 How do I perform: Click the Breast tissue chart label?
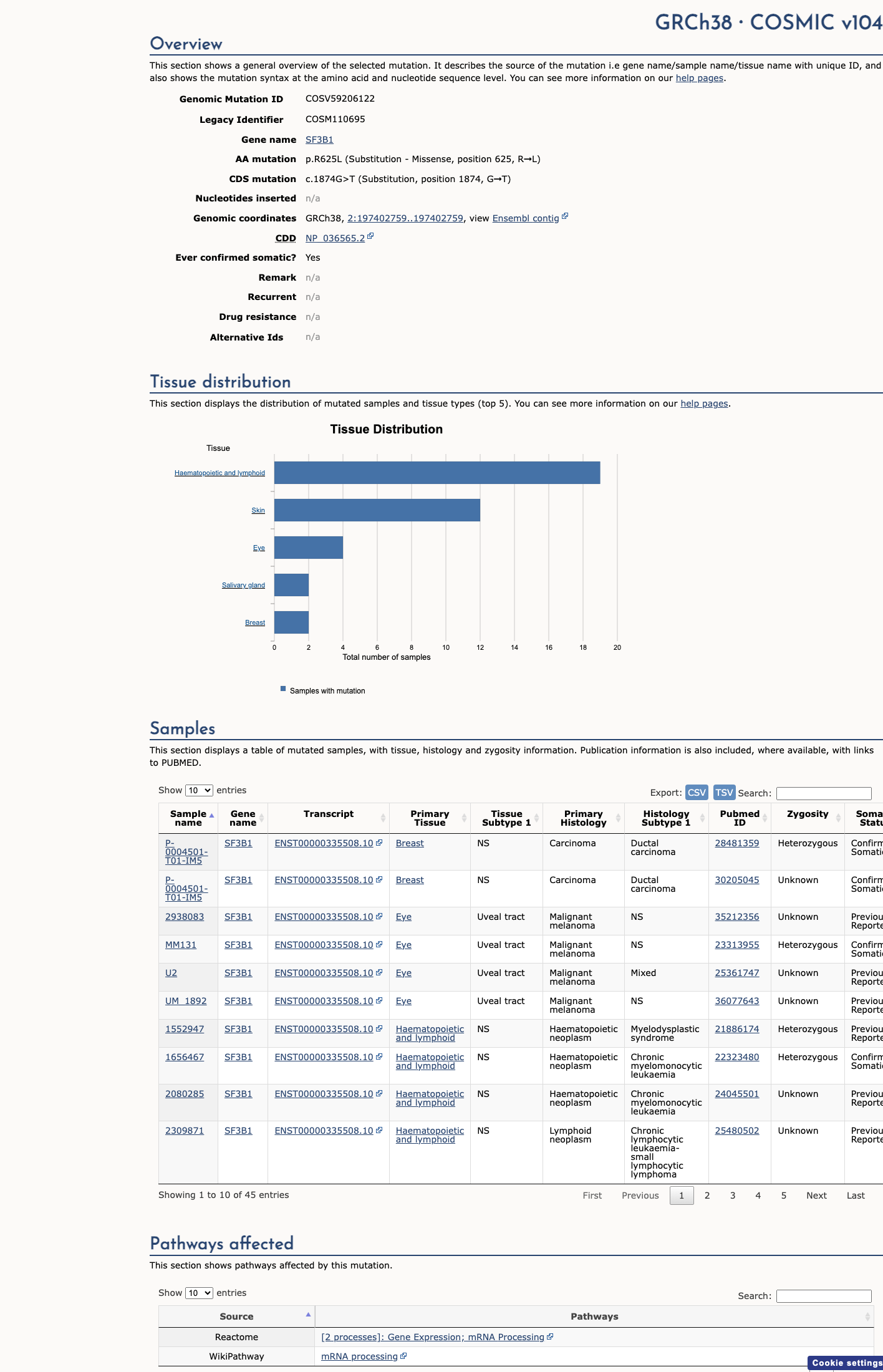[x=255, y=622]
